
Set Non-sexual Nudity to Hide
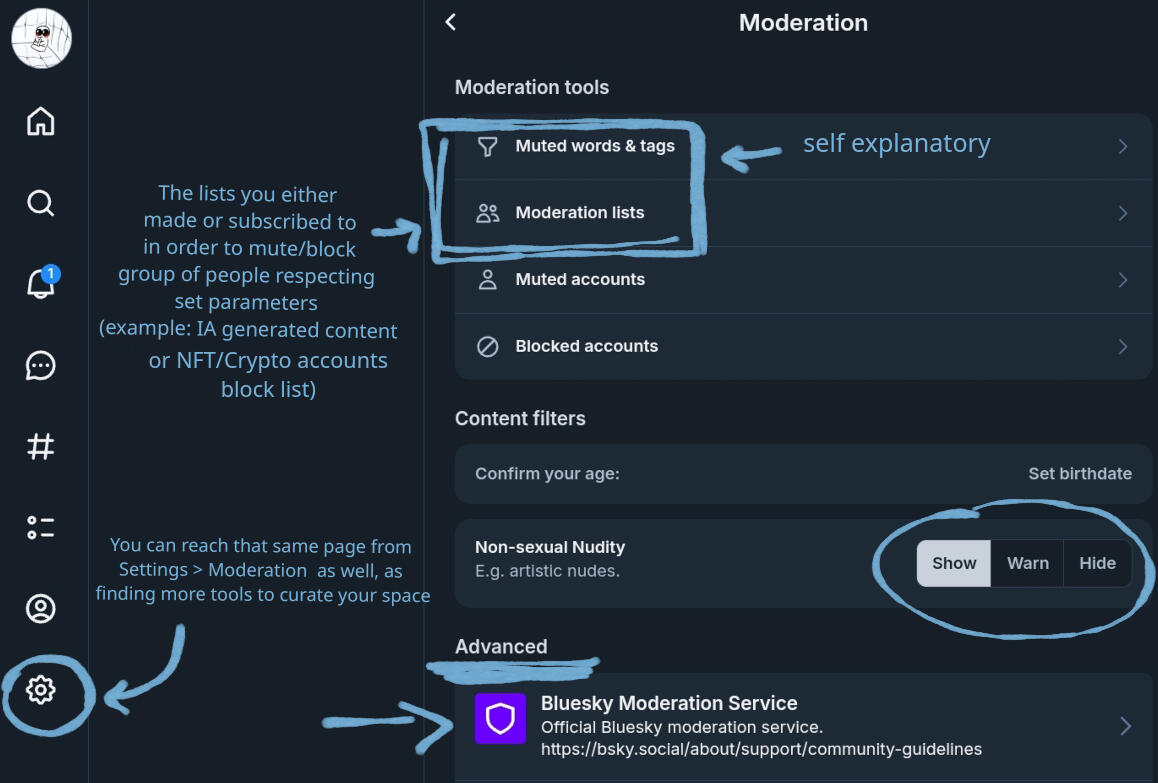[x=1097, y=563]
